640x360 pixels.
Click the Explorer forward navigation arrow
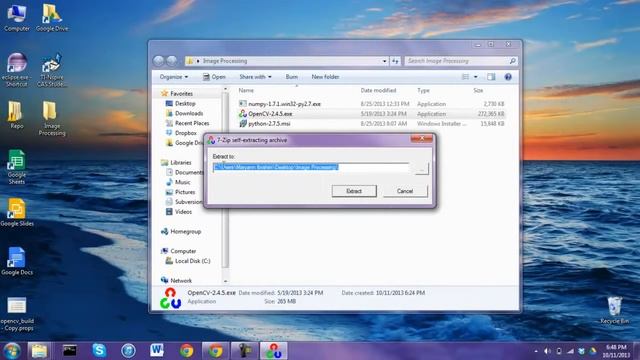pos(172,61)
